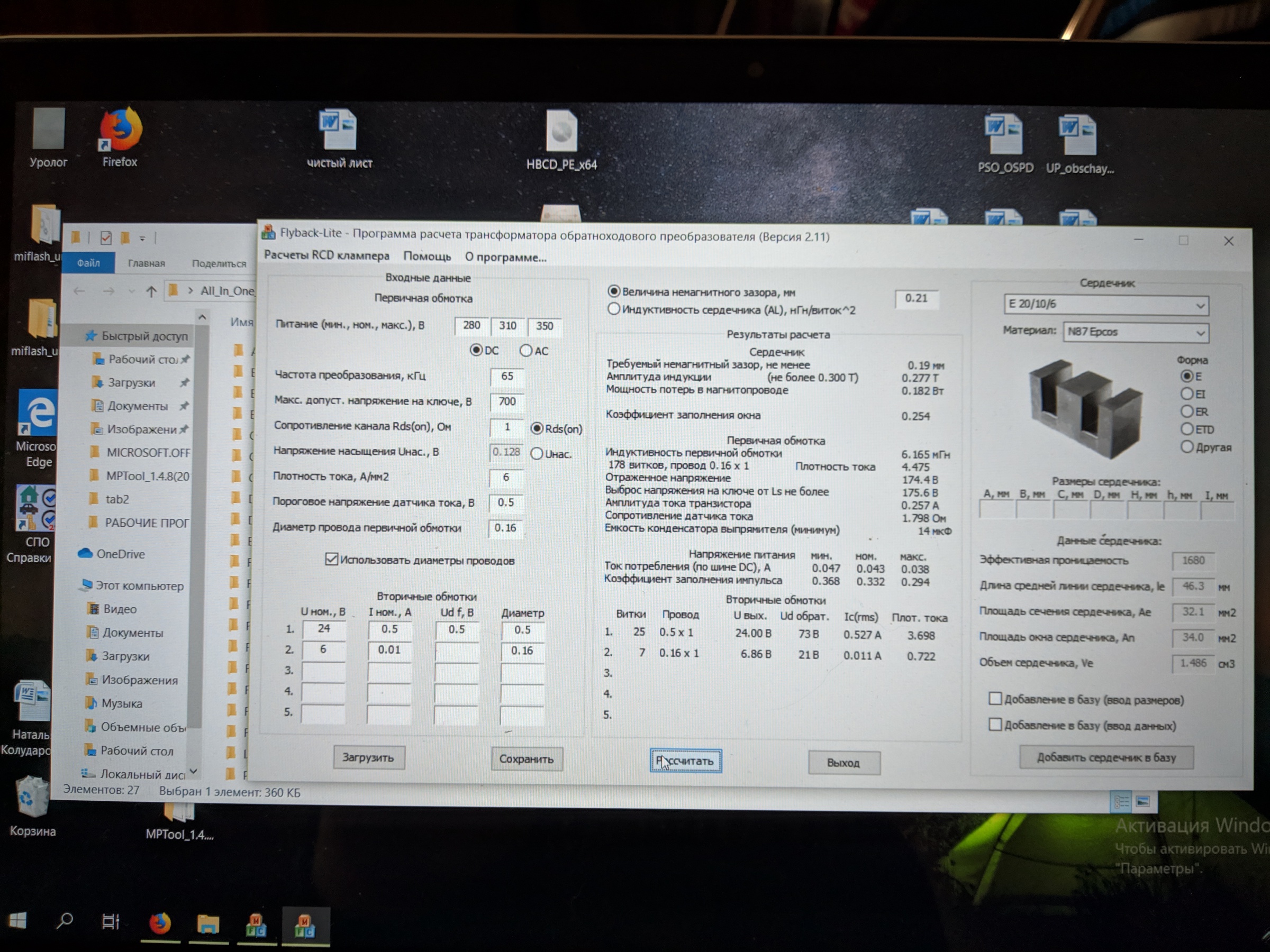Open the Материал N87 Epcos dropdown
The width and height of the screenshot is (1270, 952).
coord(1135,332)
